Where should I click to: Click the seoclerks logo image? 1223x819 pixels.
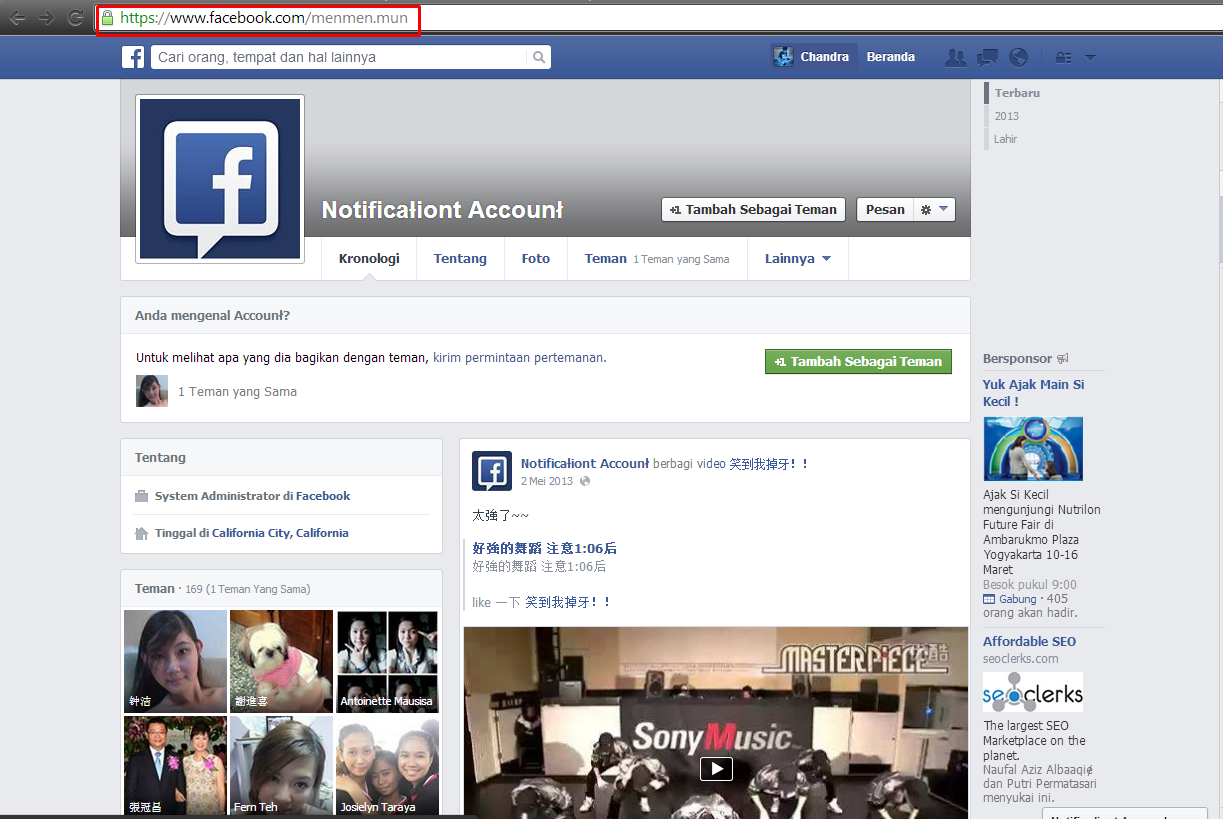click(1033, 692)
